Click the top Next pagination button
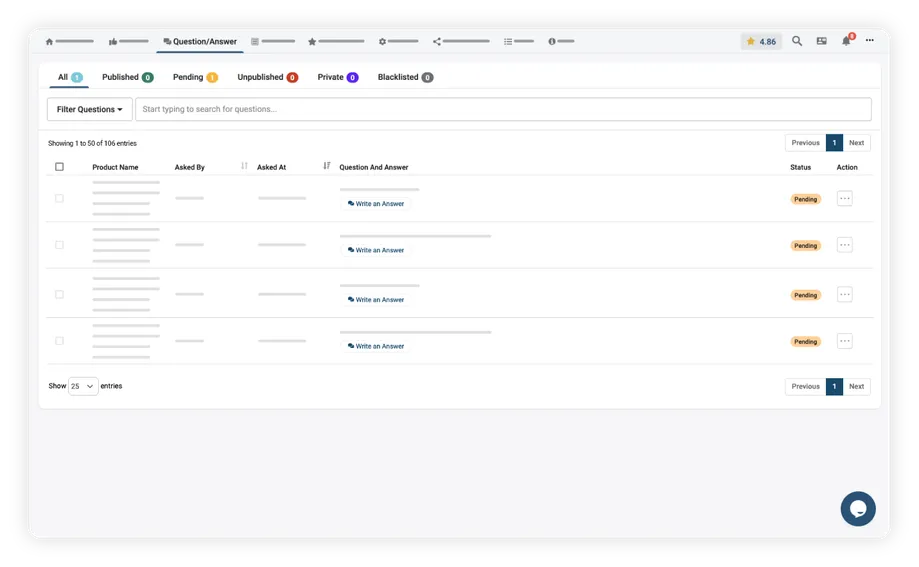 tap(856, 143)
